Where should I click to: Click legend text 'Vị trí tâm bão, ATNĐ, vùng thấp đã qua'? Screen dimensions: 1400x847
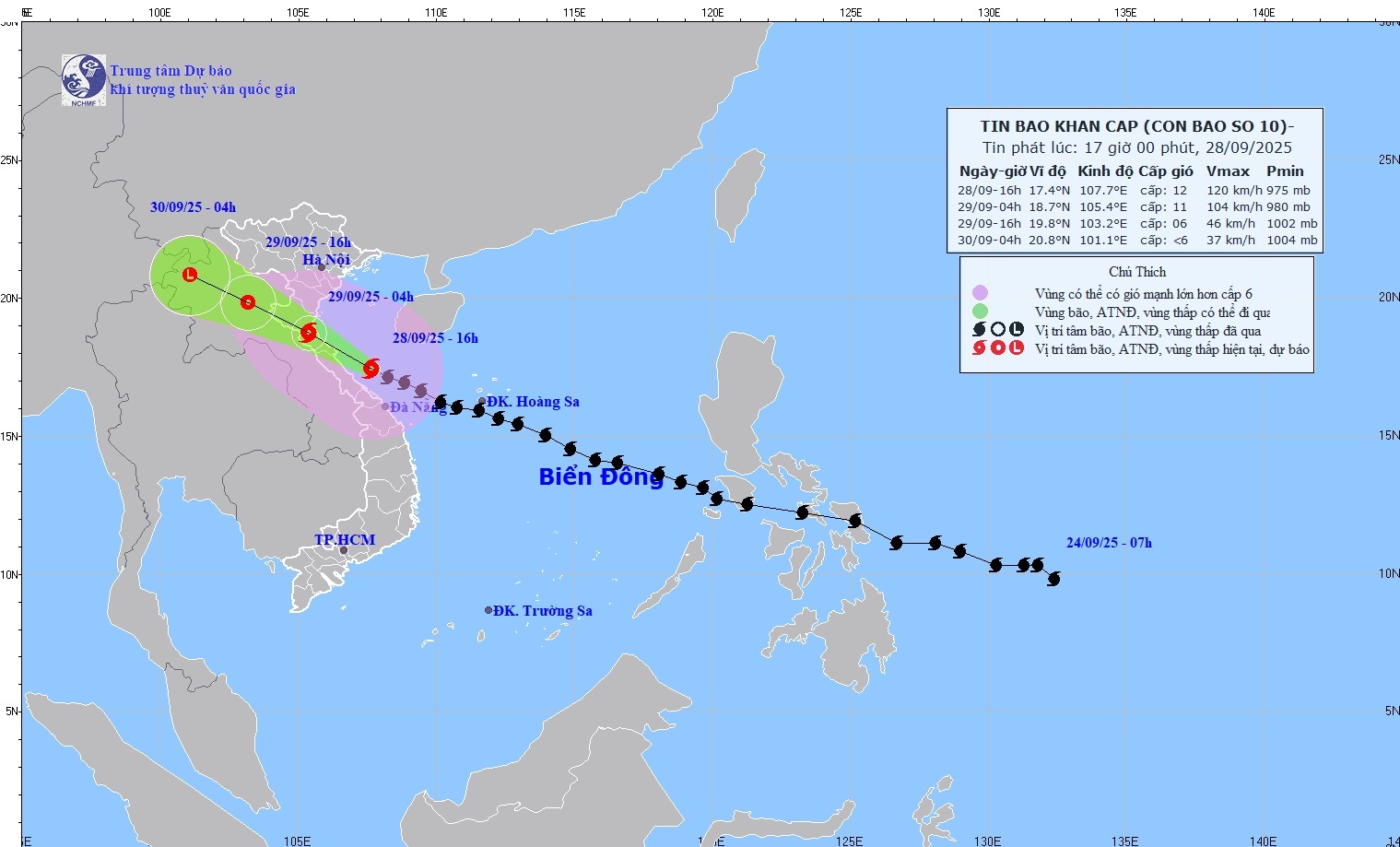[x=1147, y=331]
